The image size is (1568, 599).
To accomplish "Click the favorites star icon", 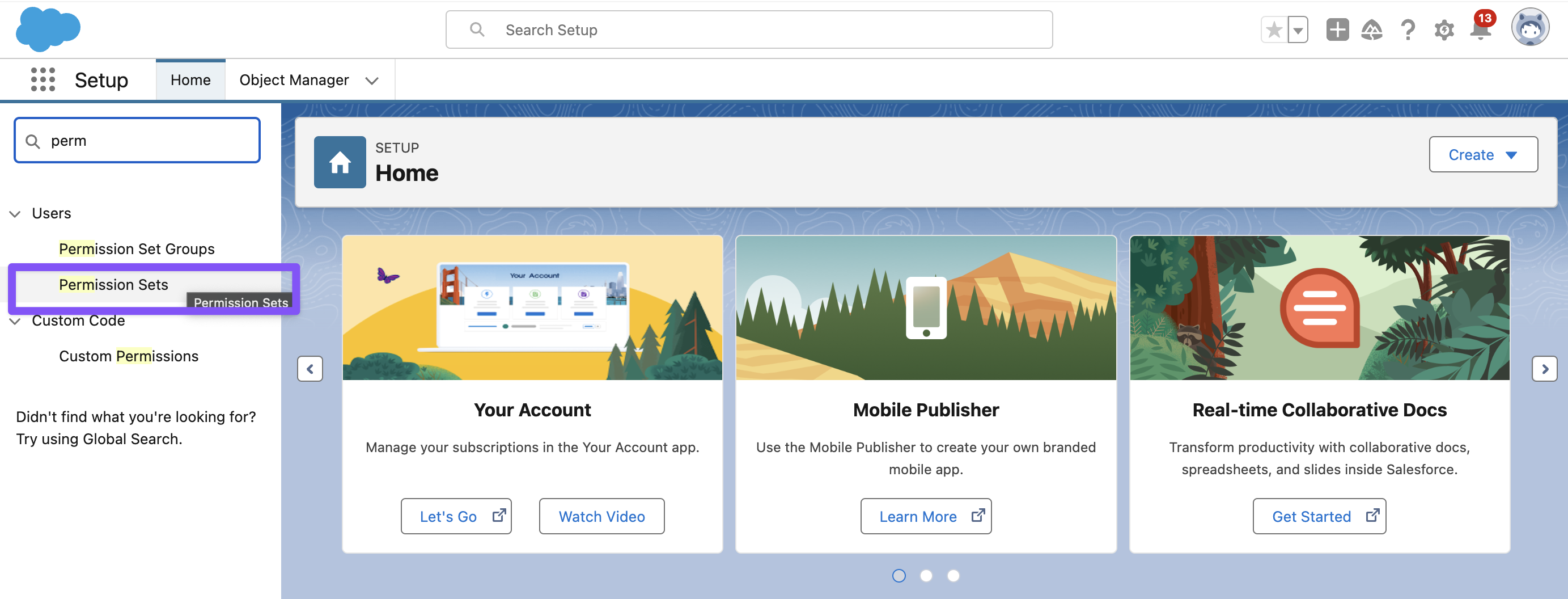I will pos(1274,30).
